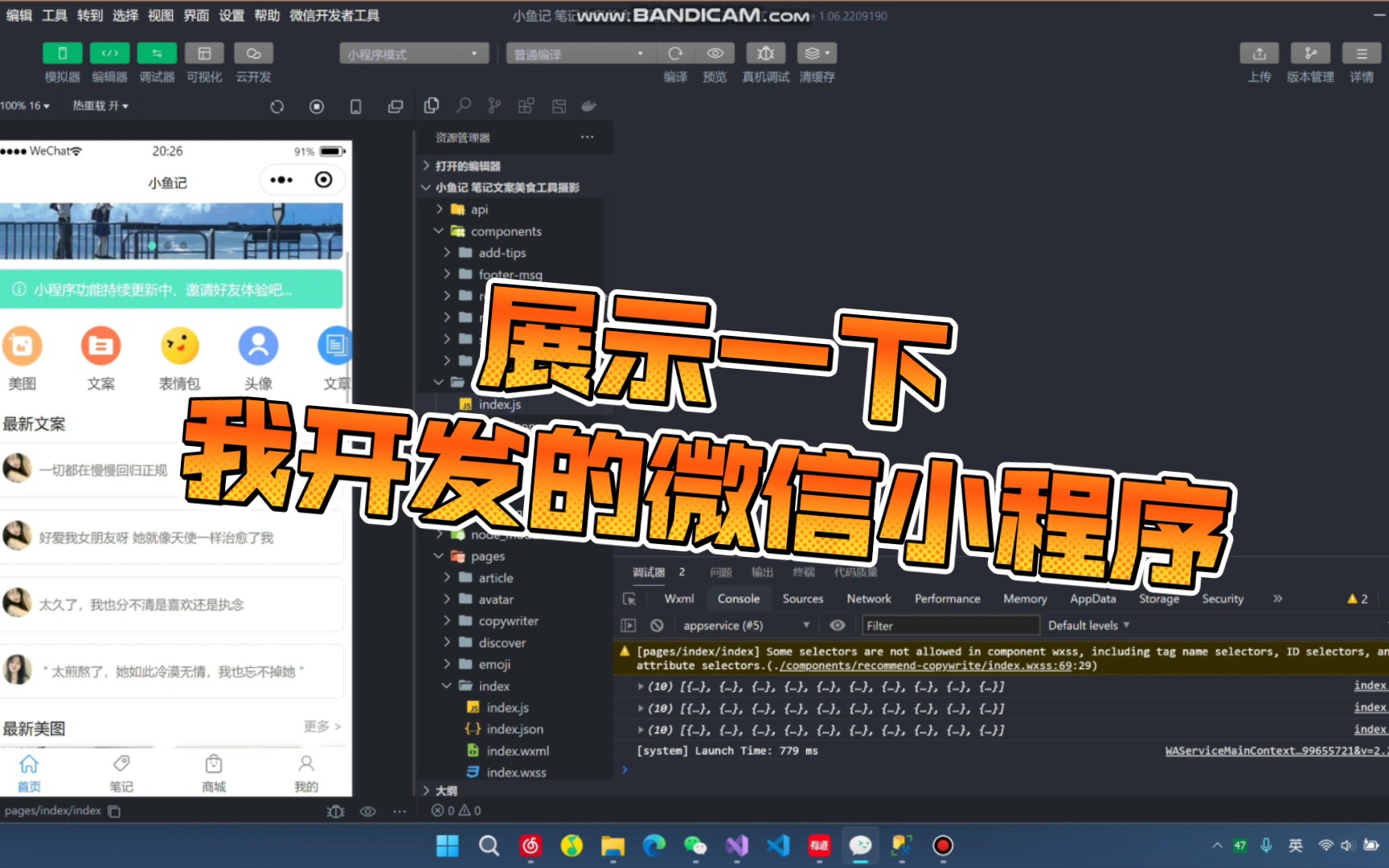This screenshot has width=1389, height=868.
Task: Collapse the components folder in resource manager
Action: 439,231
